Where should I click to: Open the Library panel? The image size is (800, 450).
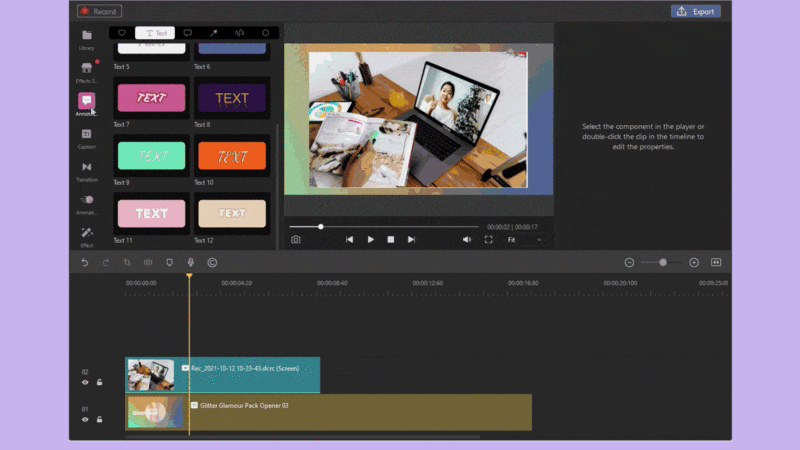[x=87, y=39]
